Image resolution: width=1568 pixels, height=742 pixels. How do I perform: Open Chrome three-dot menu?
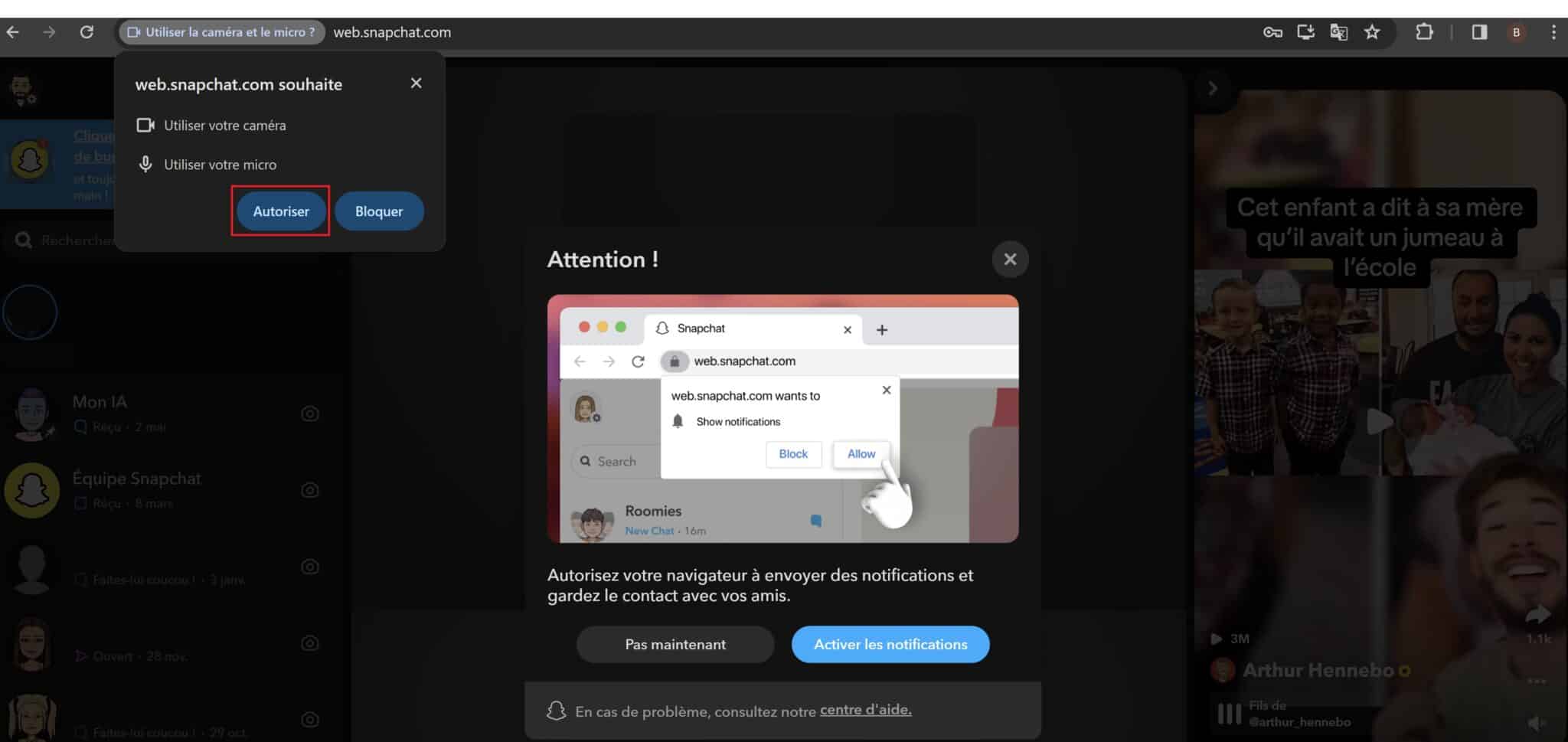tap(1553, 32)
